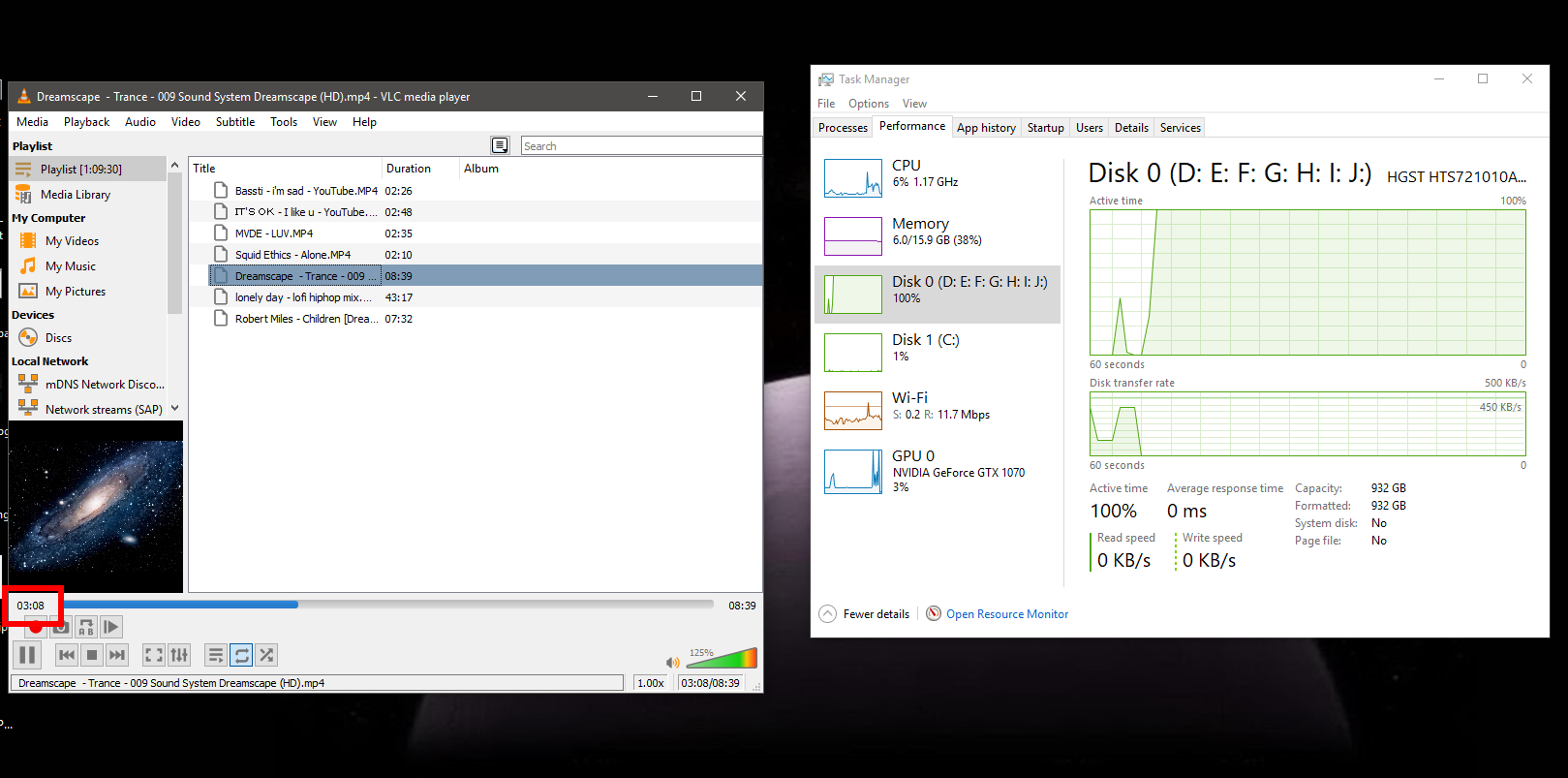Open extended settings and effects
Viewport: 1568px width, 778px height.
pos(179,655)
